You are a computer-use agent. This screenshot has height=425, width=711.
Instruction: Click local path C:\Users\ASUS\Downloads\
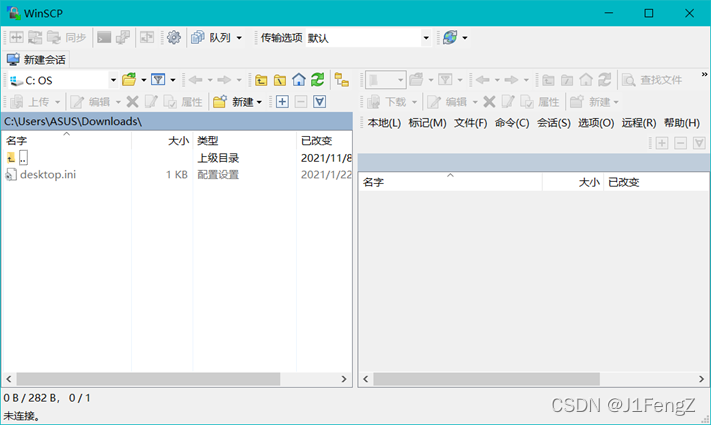pyautogui.click(x=73, y=122)
